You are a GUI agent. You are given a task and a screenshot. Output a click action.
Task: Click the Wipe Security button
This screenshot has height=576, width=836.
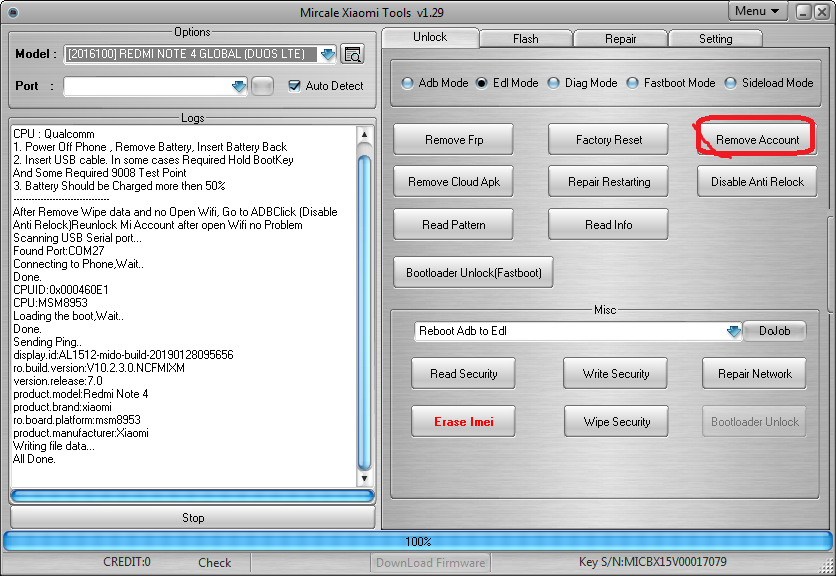tap(616, 422)
